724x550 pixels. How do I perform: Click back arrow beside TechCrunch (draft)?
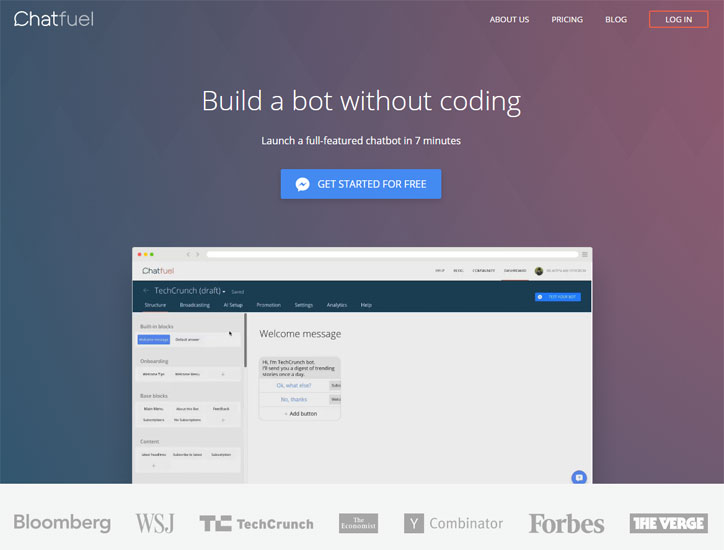(x=146, y=290)
